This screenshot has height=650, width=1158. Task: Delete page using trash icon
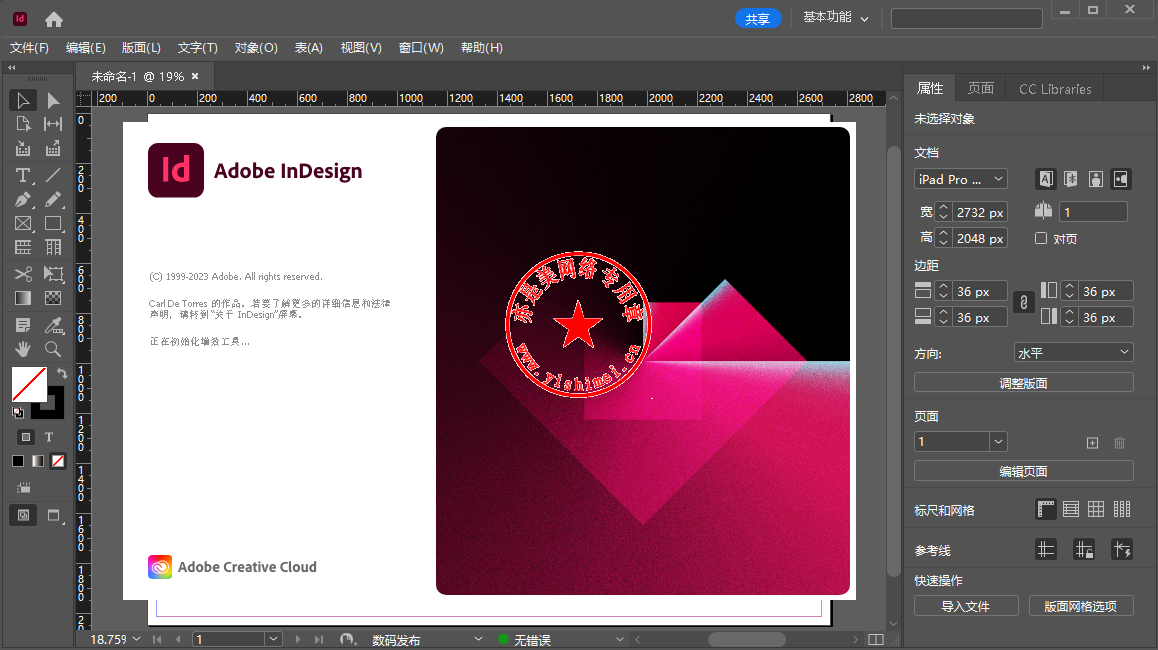[1120, 442]
